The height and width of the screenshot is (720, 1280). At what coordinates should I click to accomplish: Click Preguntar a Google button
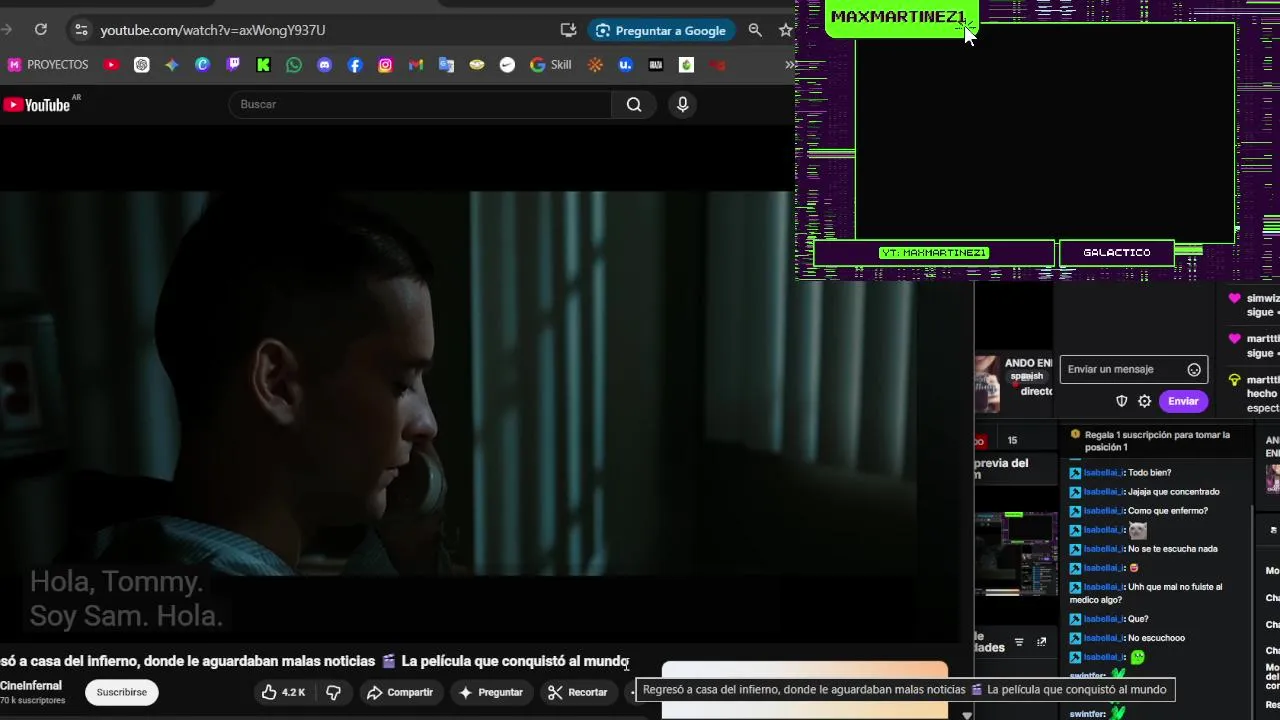(x=660, y=30)
